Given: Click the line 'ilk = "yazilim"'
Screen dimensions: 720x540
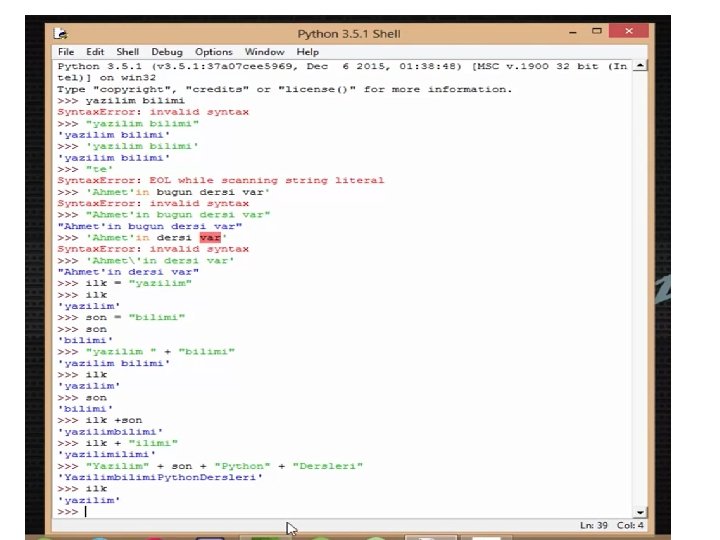Looking at the screenshot, I should pos(124,283).
